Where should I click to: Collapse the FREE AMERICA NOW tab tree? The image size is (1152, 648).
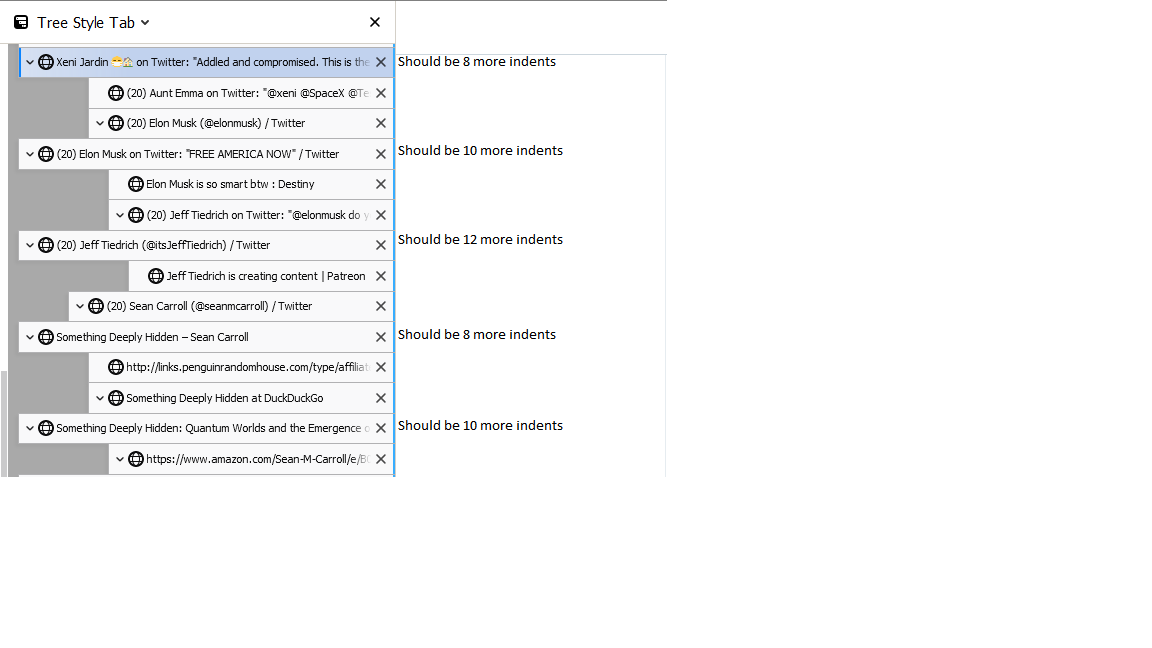coord(29,154)
